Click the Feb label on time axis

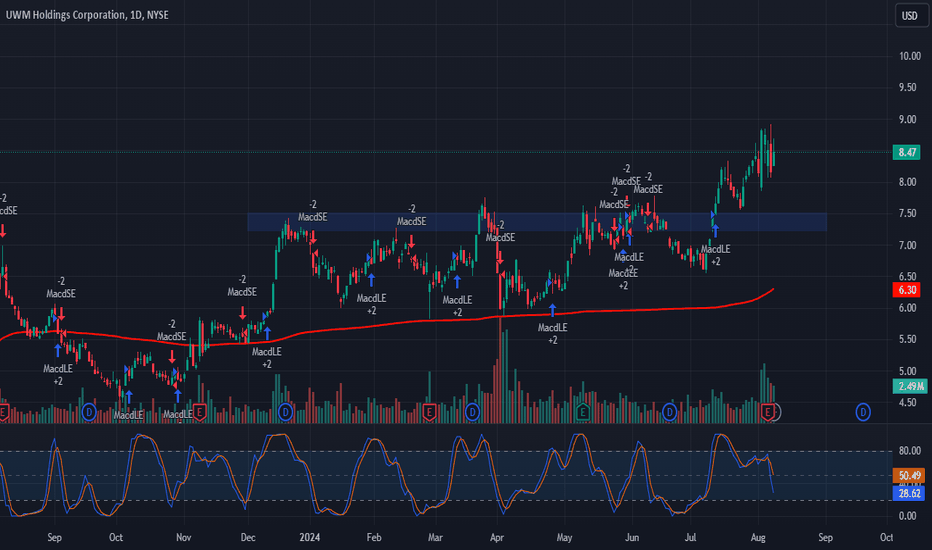pyautogui.click(x=374, y=538)
